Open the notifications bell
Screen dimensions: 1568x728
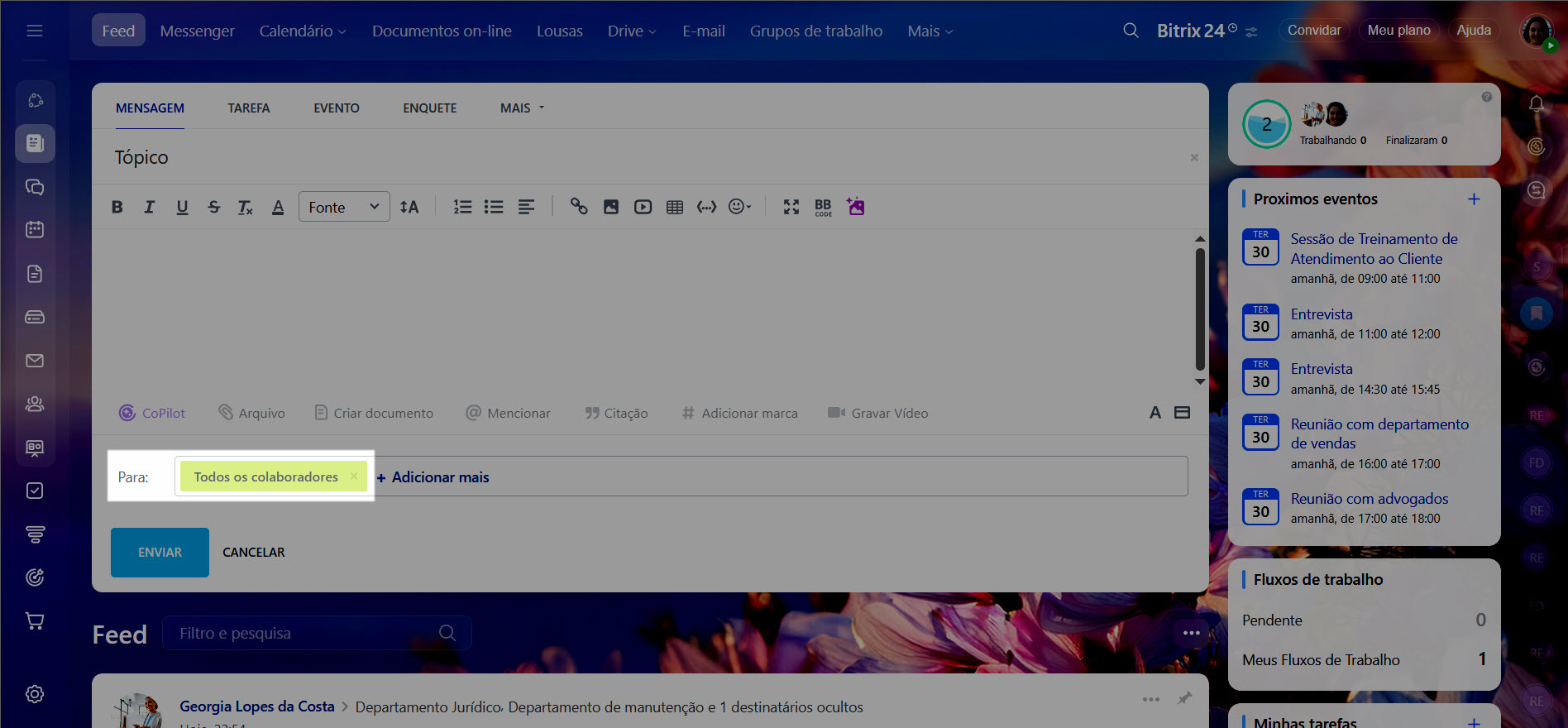(x=1536, y=103)
